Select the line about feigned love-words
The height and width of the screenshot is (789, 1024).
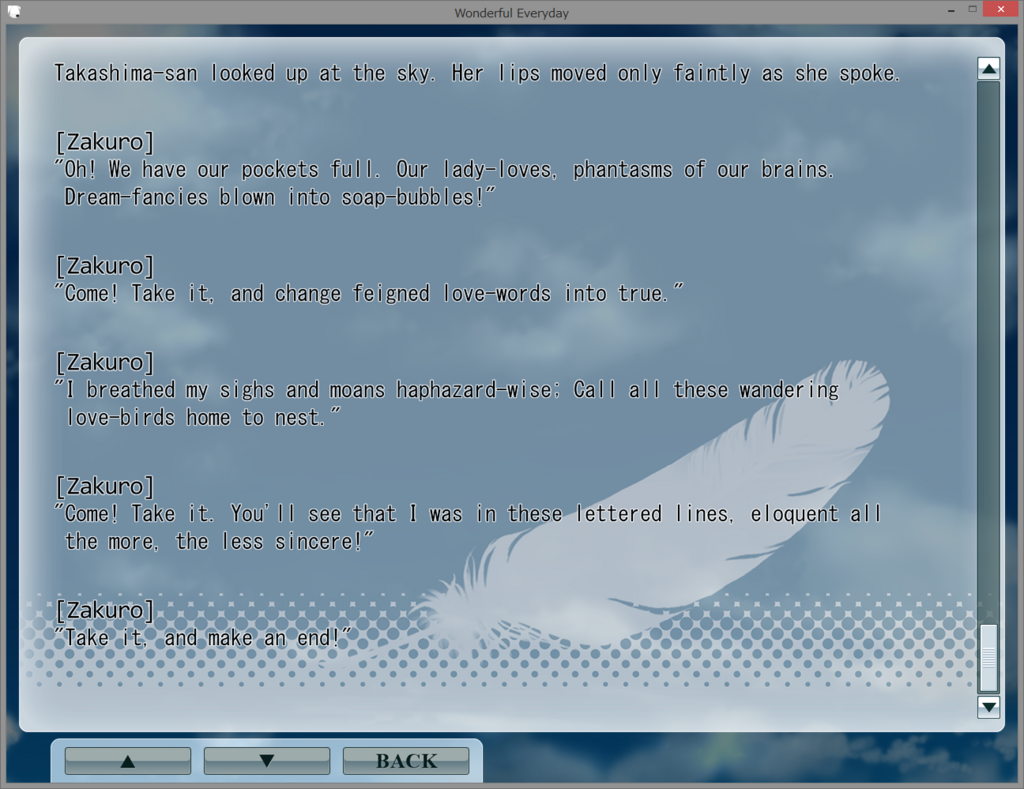click(x=369, y=293)
